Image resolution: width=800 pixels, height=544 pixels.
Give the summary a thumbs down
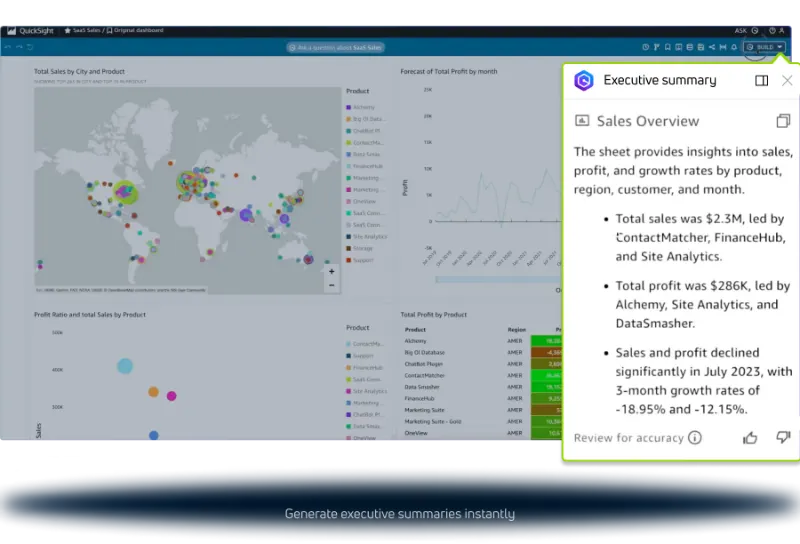click(783, 437)
